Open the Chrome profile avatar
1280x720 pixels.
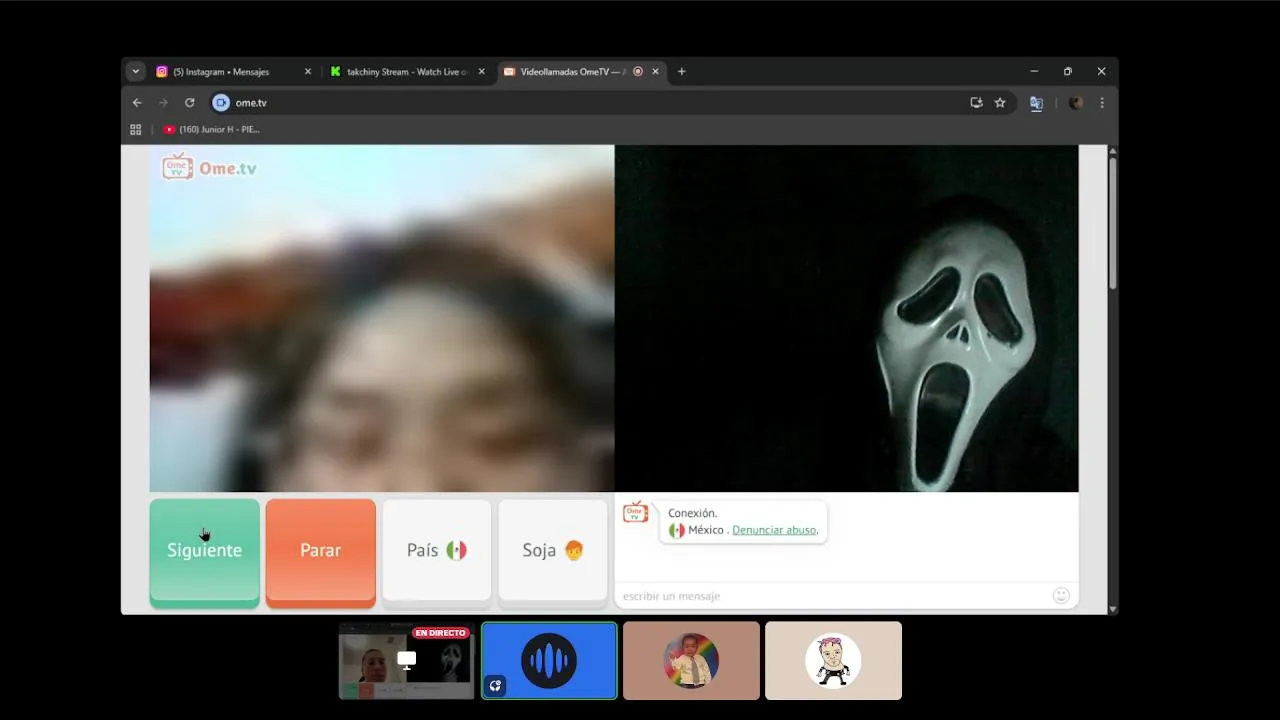[x=1076, y=103]
